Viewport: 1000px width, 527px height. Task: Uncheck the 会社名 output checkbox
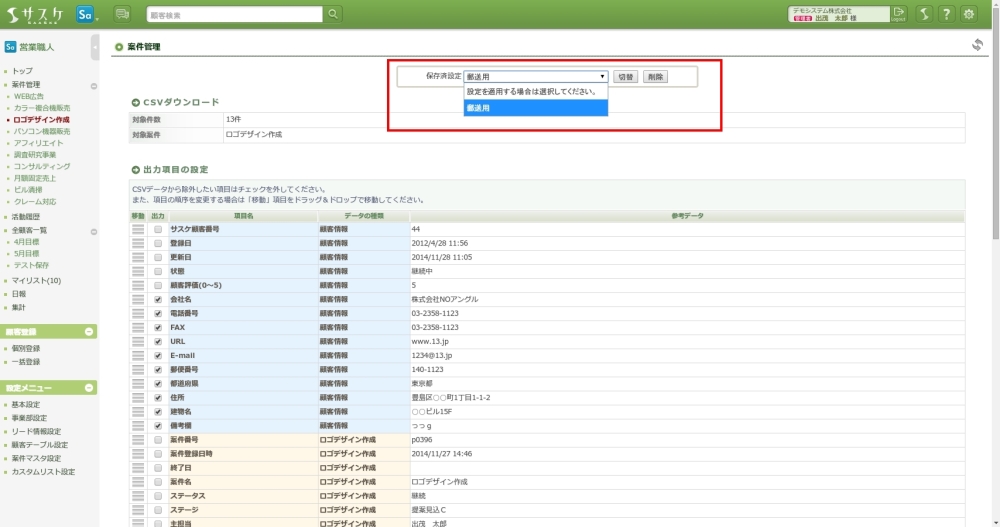click(158, 299)
